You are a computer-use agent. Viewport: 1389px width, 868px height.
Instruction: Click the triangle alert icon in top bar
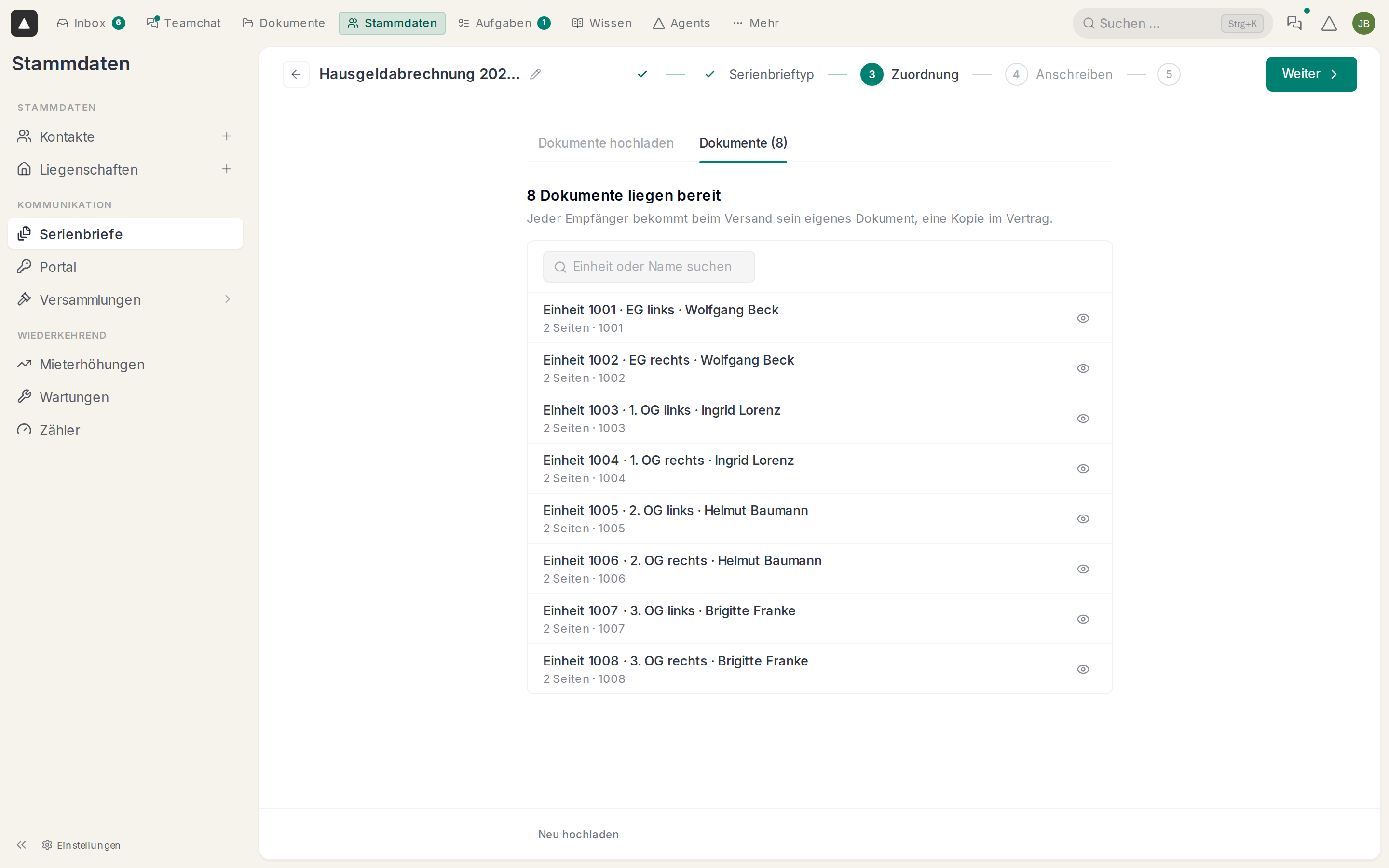click(x=1329, y=23)
